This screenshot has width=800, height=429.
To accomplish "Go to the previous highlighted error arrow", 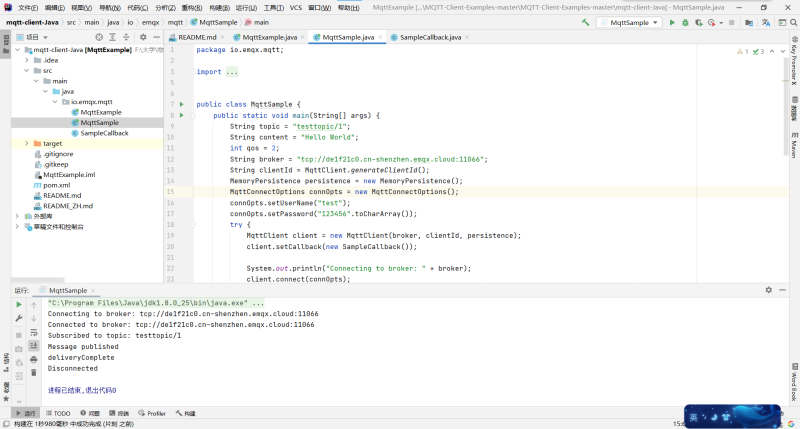I will (x=772, y=52).
